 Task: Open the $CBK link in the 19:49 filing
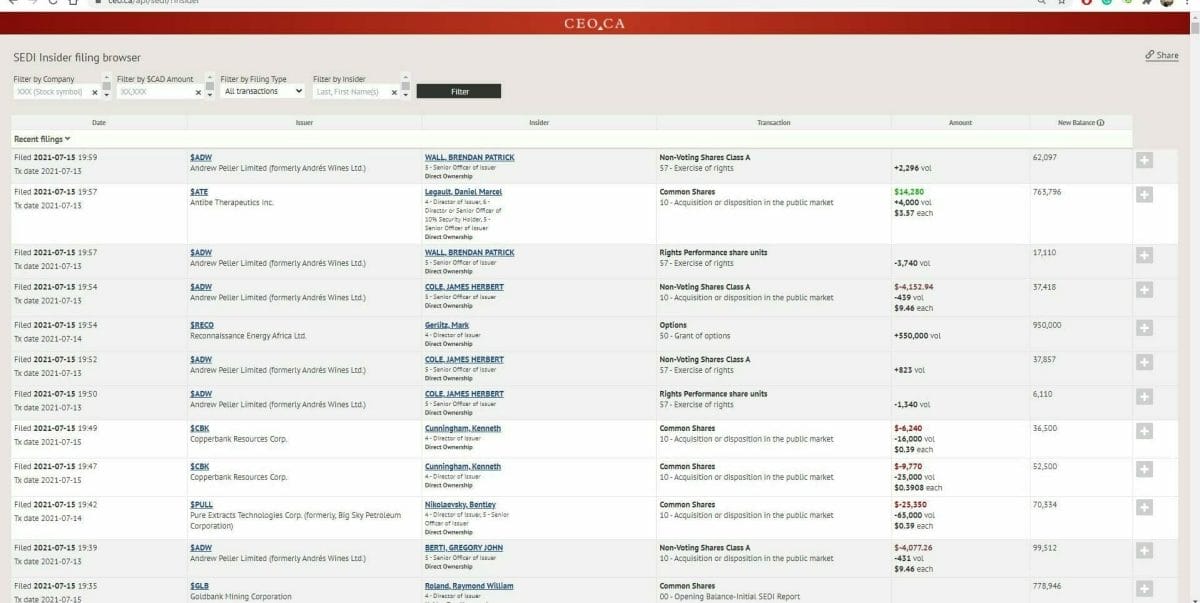[200, 428]
